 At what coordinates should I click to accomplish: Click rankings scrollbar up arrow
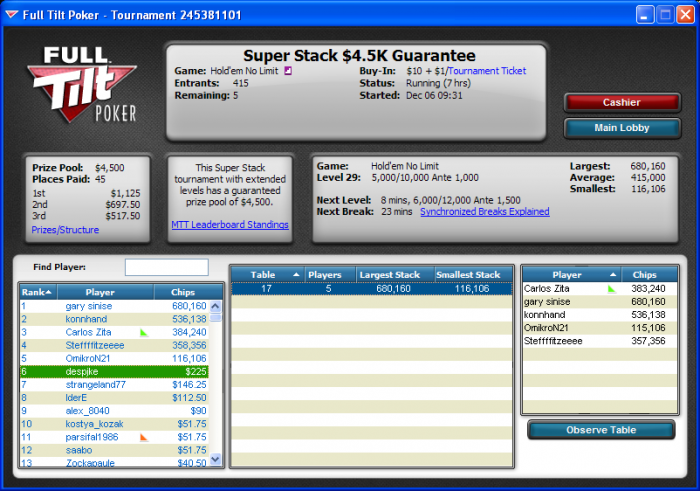pyautogui.click(x=216, y=306)
